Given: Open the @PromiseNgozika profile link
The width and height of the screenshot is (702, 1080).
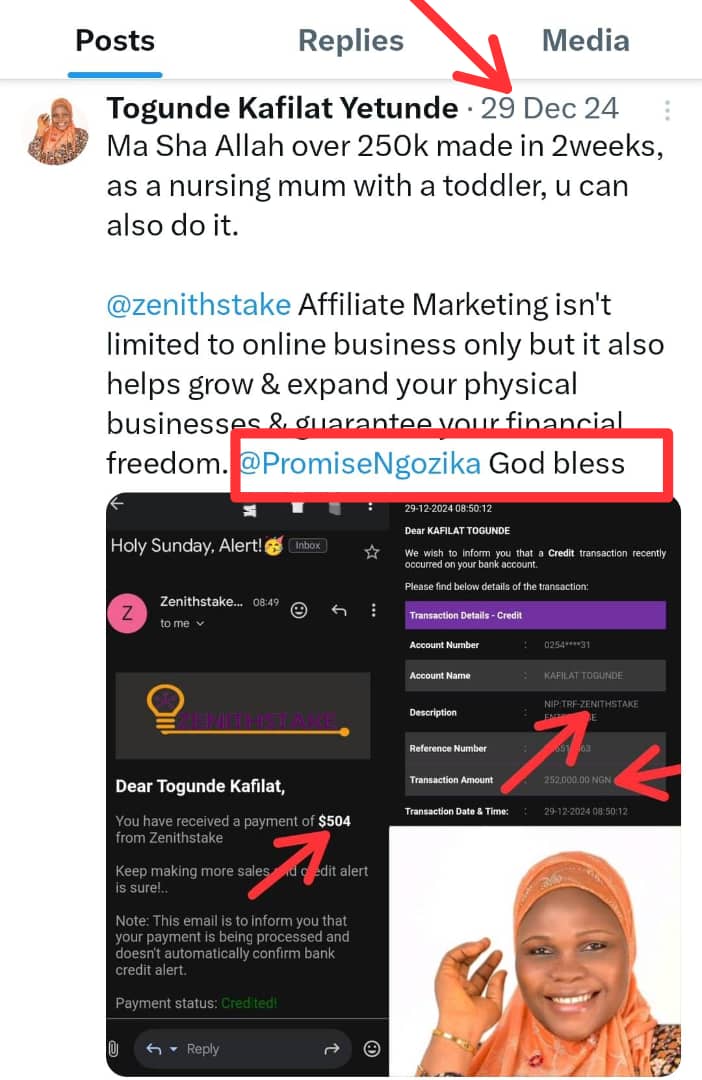Looking at the screenshot, I should [x=359, y=464].
